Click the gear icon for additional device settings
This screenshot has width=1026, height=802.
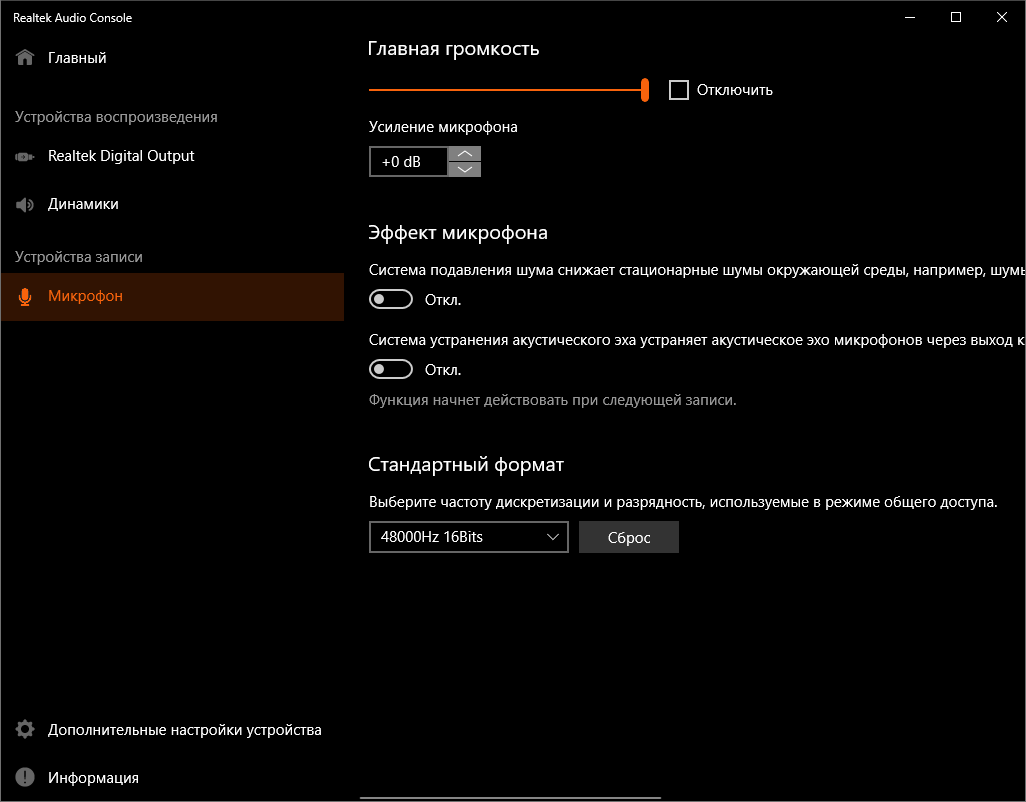[25, 730]
